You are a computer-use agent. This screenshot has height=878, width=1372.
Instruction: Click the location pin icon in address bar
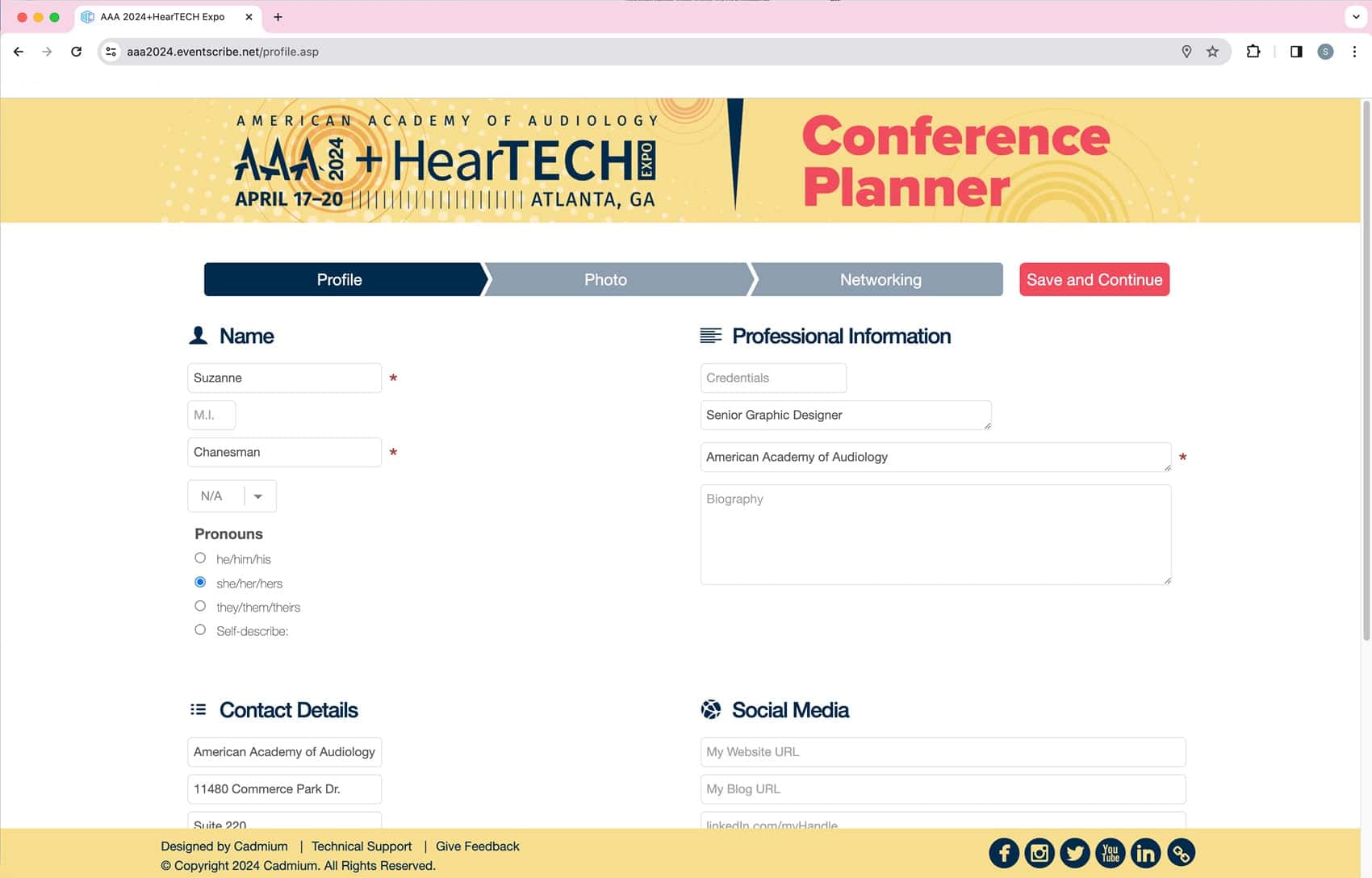tap(1186, 52)
